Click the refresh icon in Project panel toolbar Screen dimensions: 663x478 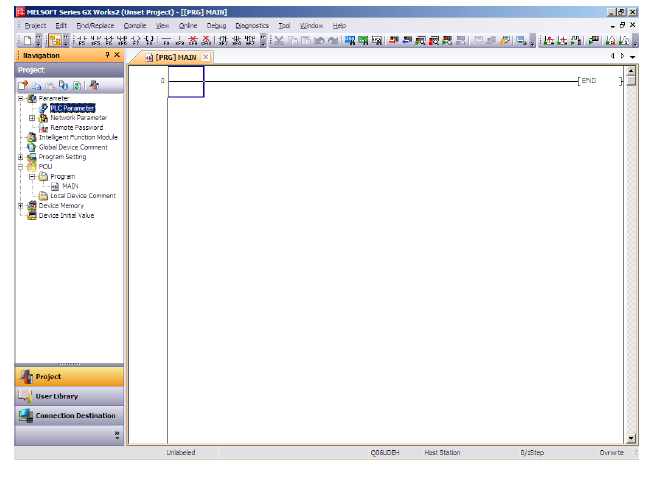tap(76, 85)
